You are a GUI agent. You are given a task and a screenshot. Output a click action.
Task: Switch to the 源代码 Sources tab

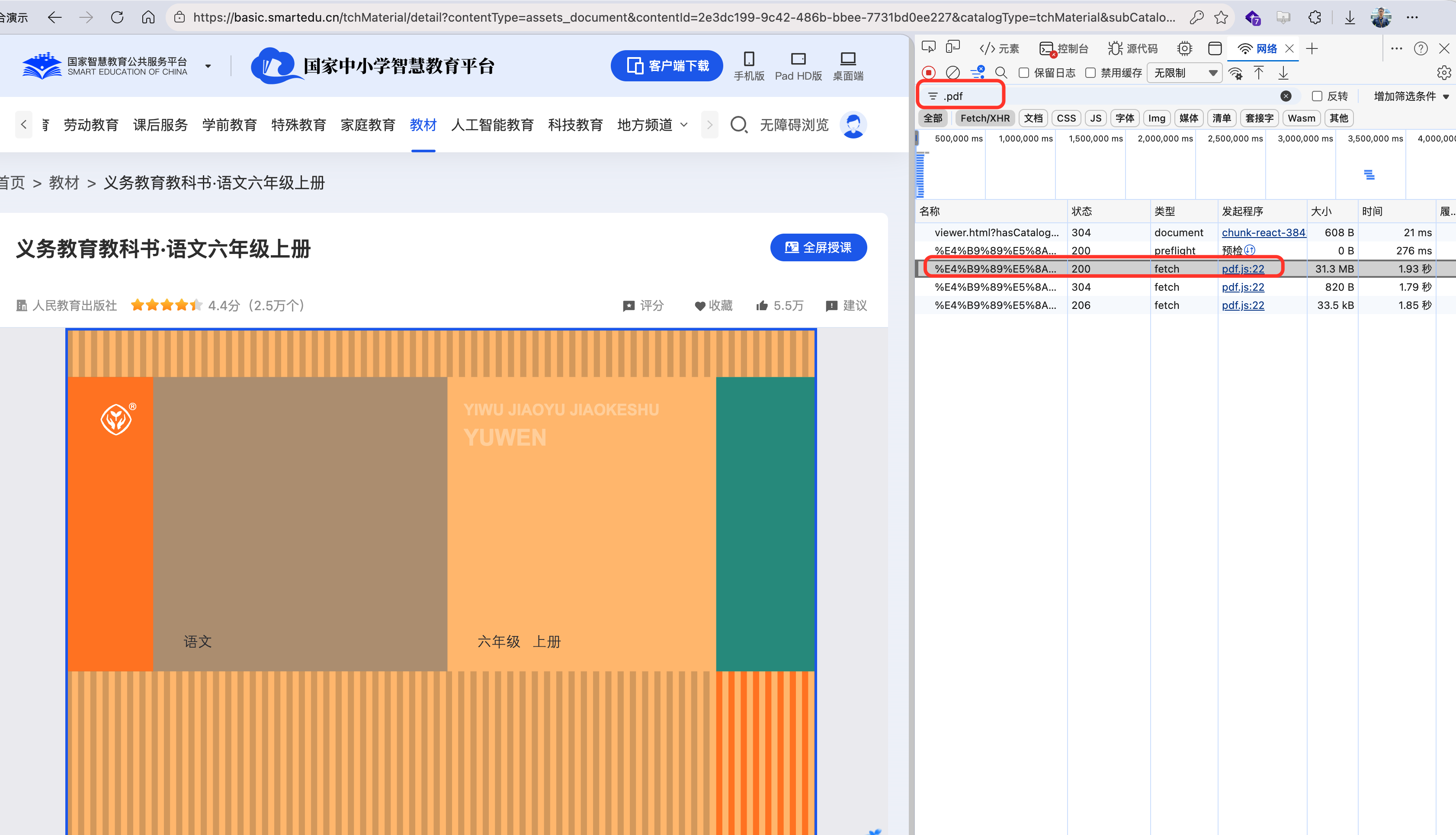(1133, 48)
